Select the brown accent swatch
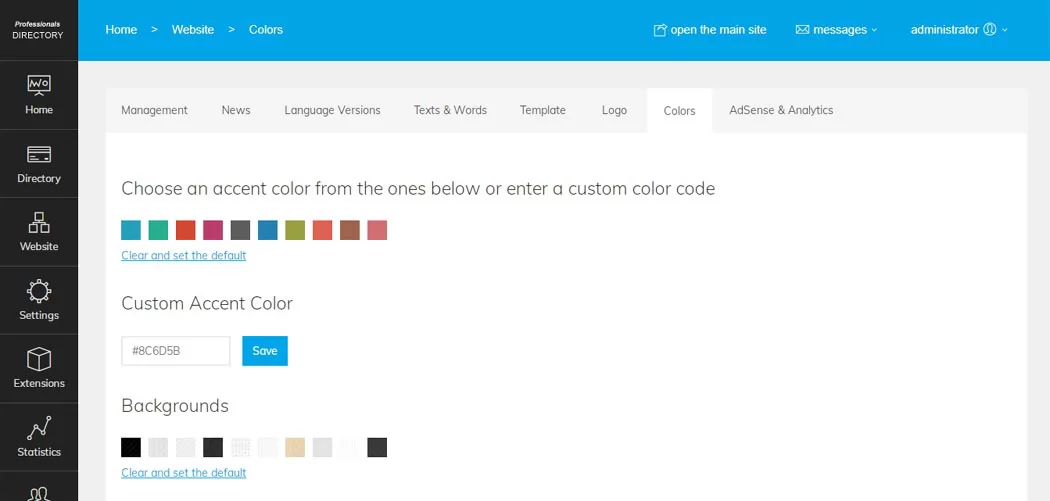 pos(350,230)
